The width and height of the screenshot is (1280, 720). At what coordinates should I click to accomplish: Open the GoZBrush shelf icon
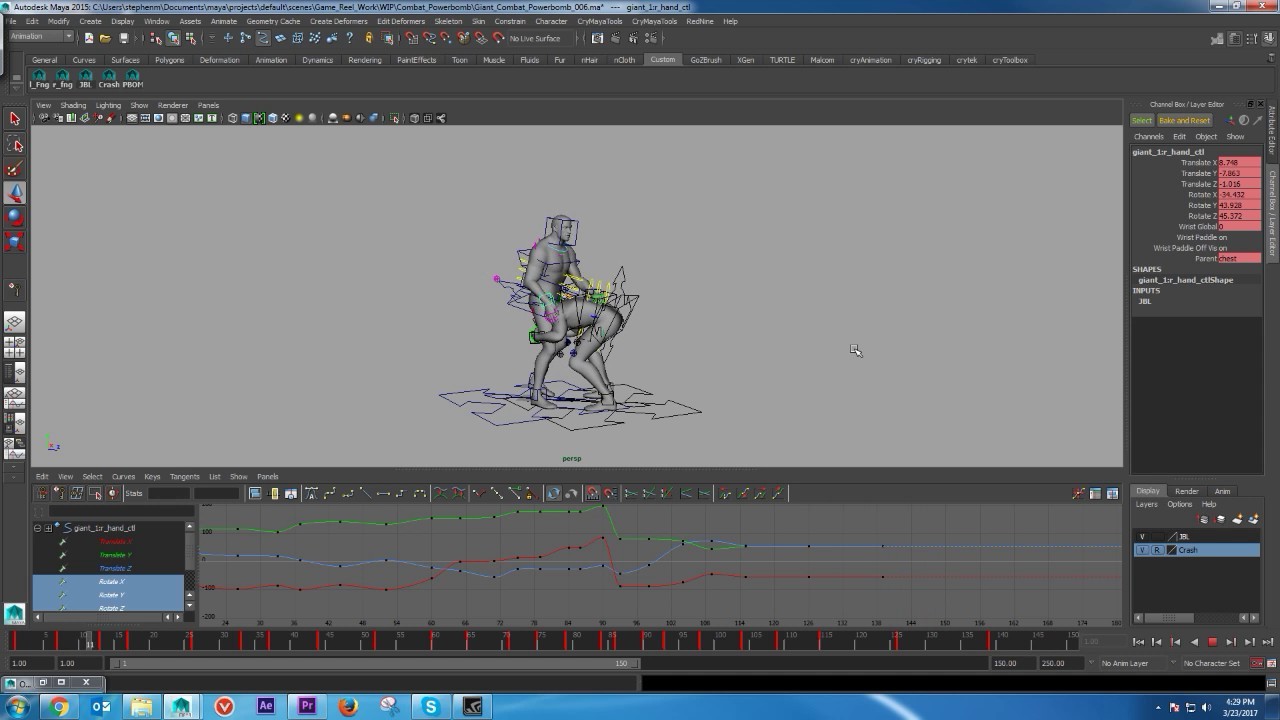[705, 60]
